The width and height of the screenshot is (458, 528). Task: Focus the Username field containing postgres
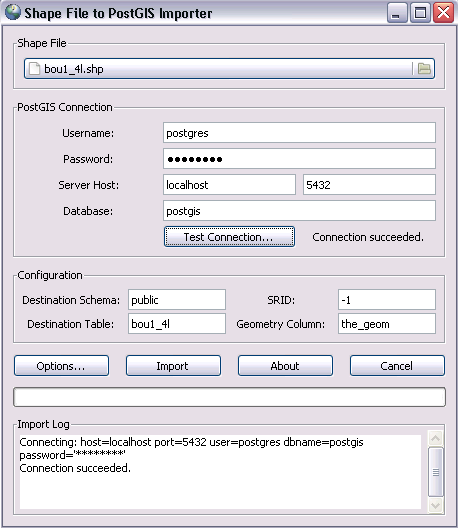299,133
